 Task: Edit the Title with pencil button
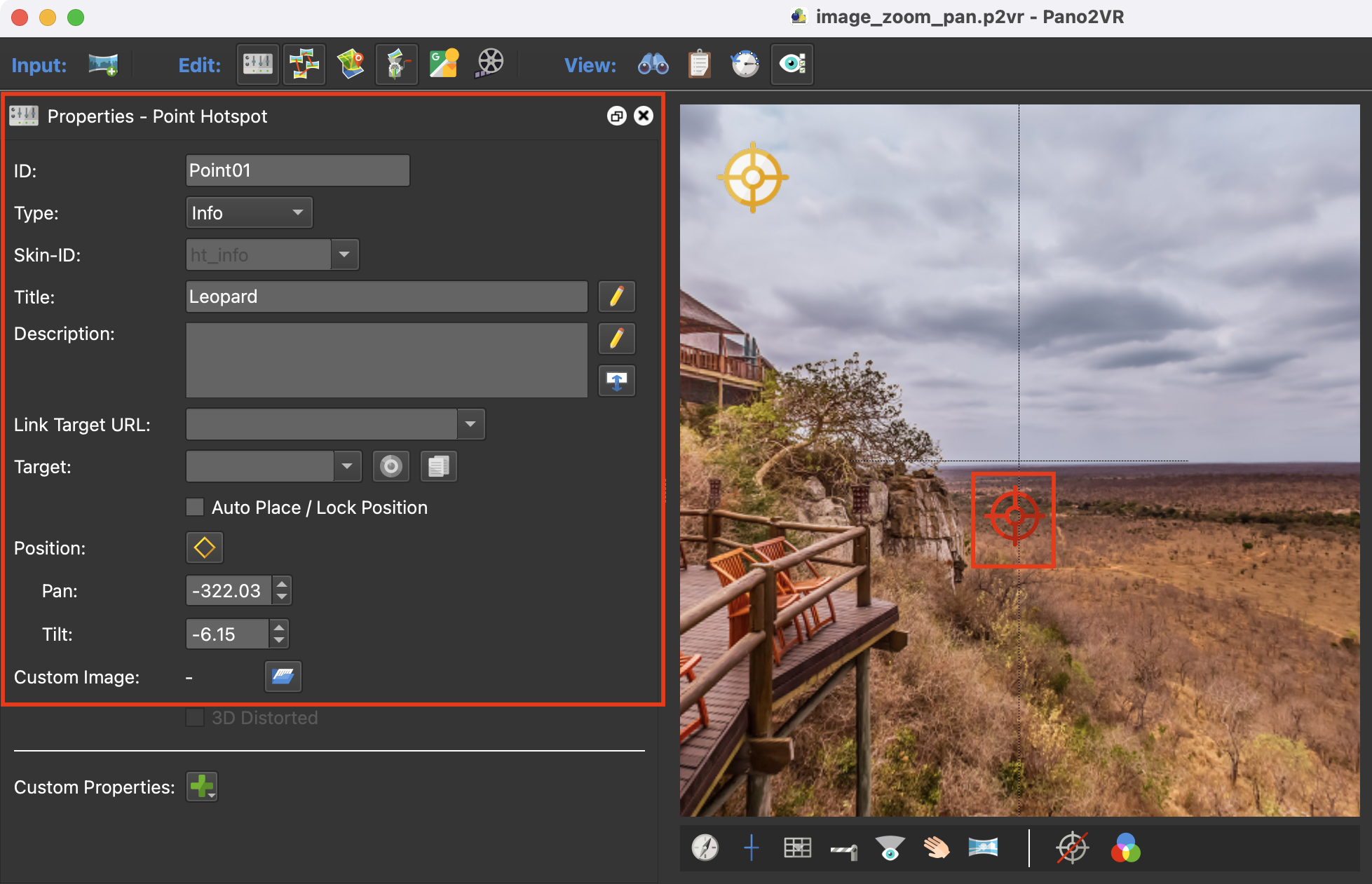click(x=617, y=297)
